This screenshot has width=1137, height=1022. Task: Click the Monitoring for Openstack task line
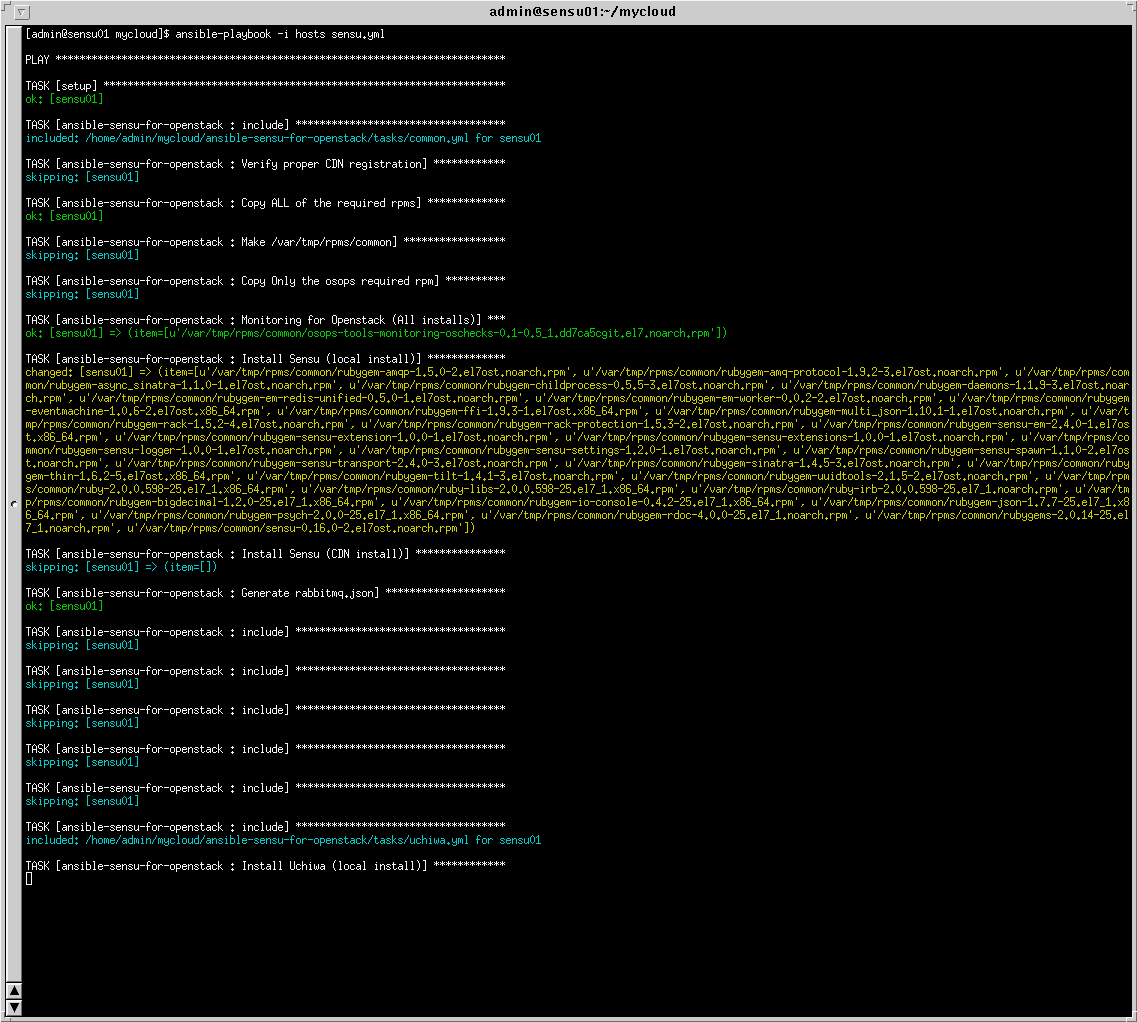[x=264, y=320]
